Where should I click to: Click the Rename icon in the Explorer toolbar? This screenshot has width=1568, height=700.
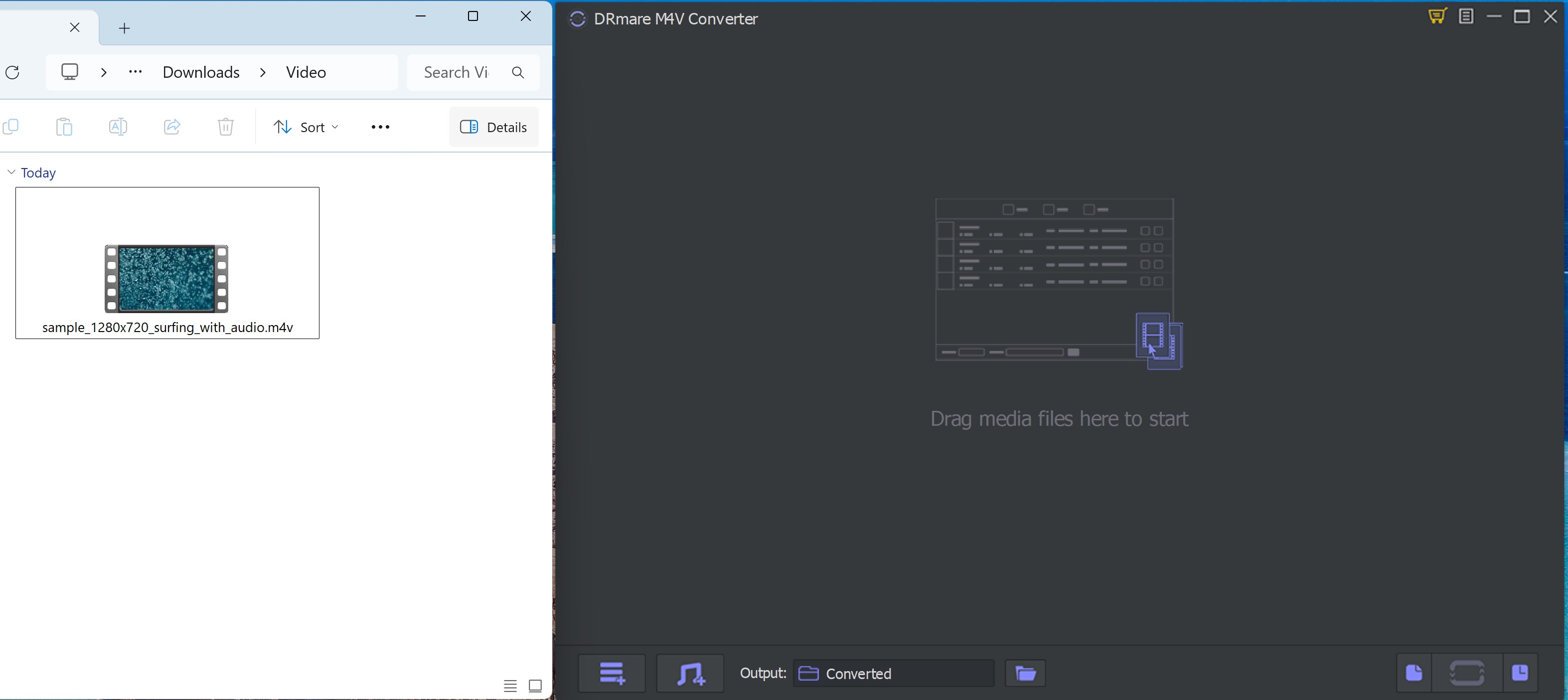click(x=118, y=127)
